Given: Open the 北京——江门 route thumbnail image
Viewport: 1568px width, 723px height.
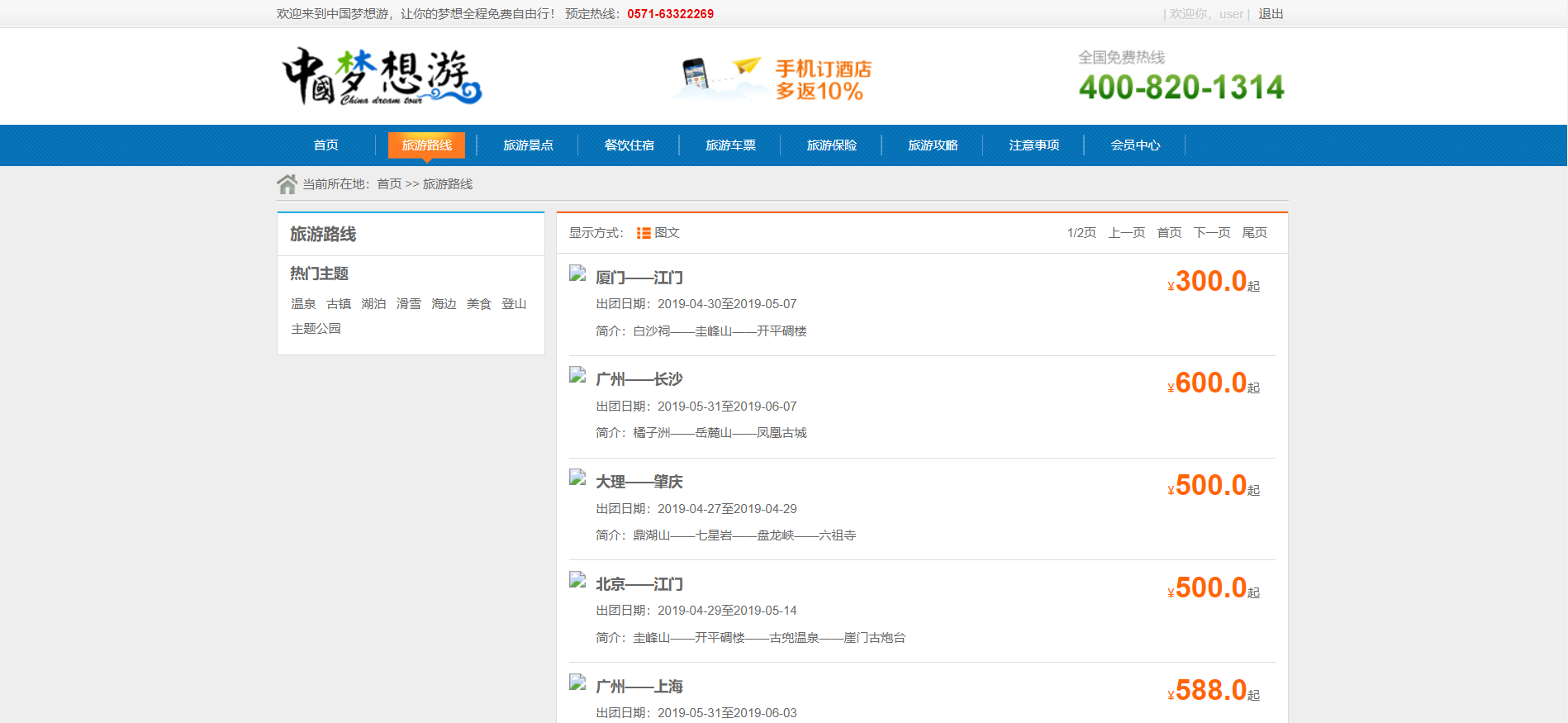Looking at the screenshot, I should (577, 580).
